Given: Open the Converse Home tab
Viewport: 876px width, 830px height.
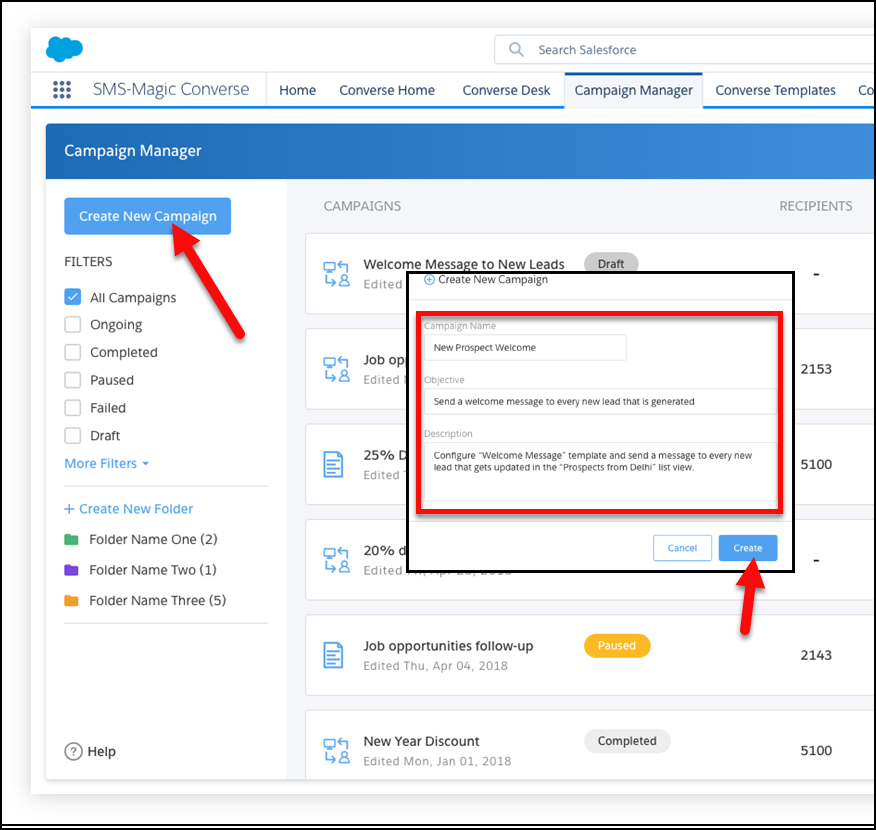Looking at the screenshot, I should click(x=387, y=90).
